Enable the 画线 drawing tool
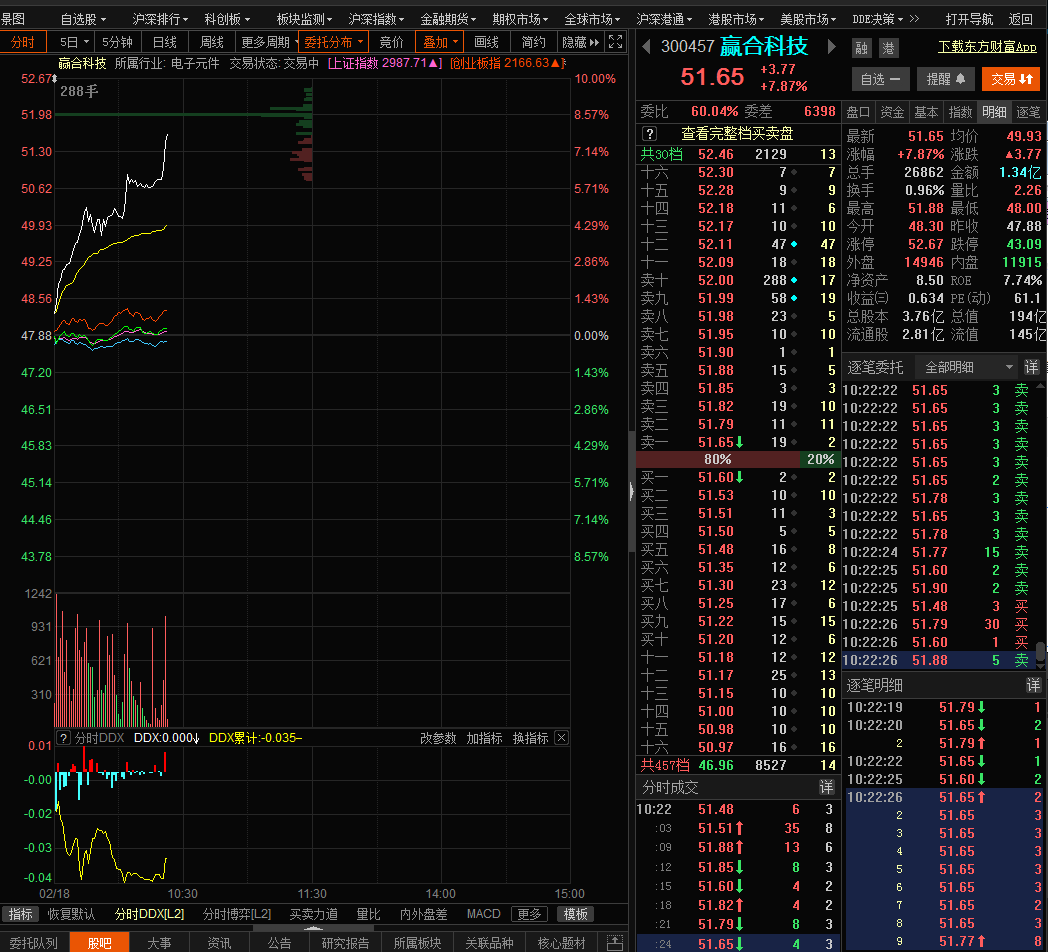 [487, 42]
